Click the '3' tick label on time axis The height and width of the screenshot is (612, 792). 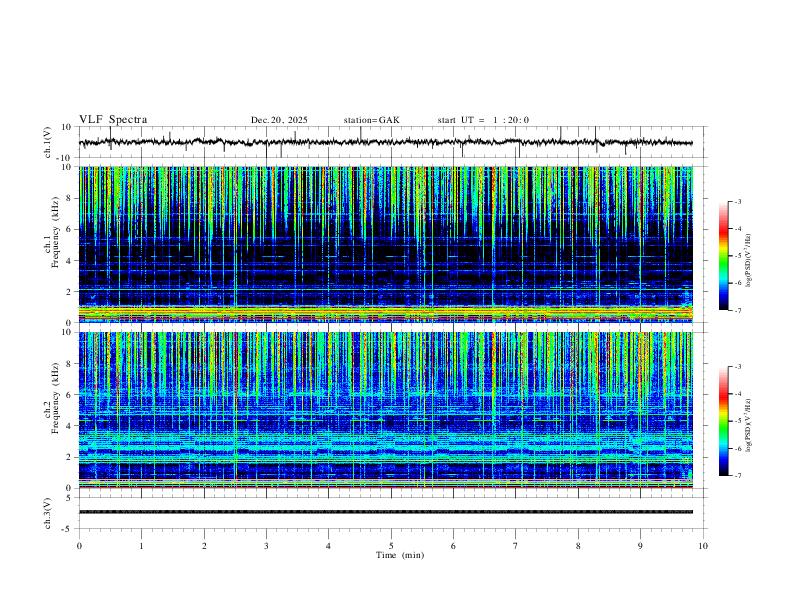pos(266,546)
